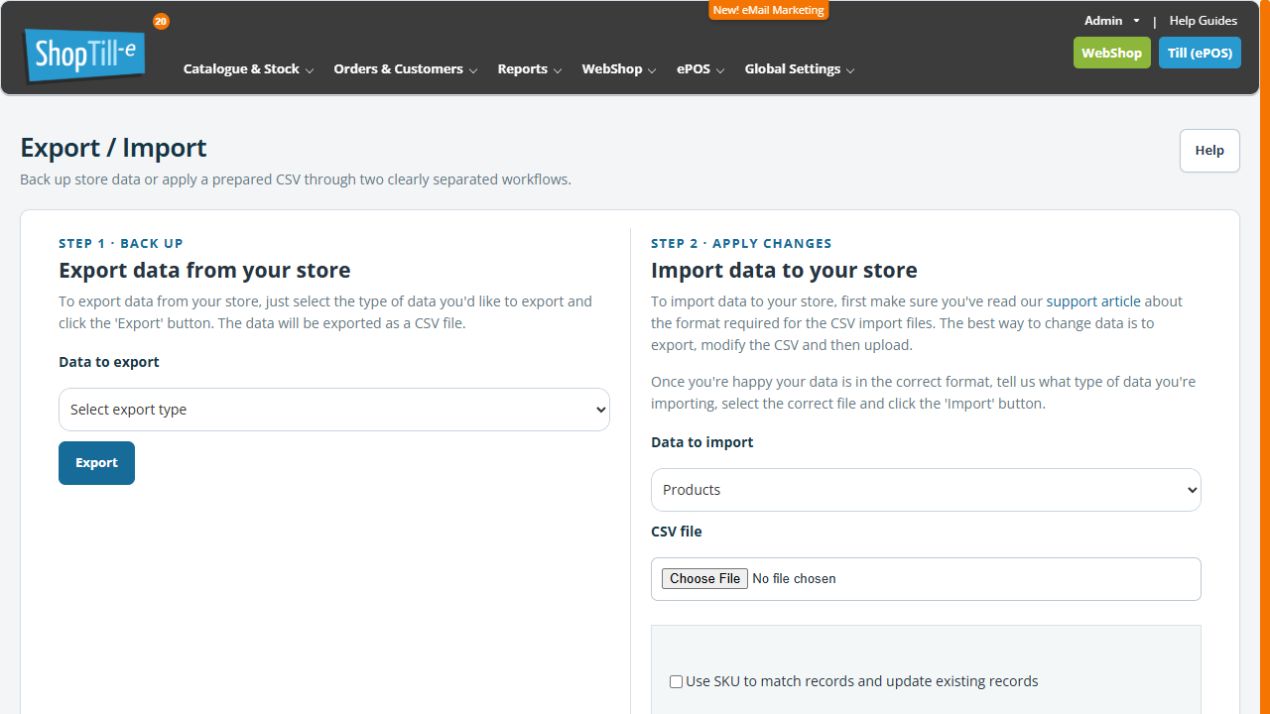Open the Global Settings menu
The height and width of the screenshot is (714, 1270).
[x=799, y=69]
